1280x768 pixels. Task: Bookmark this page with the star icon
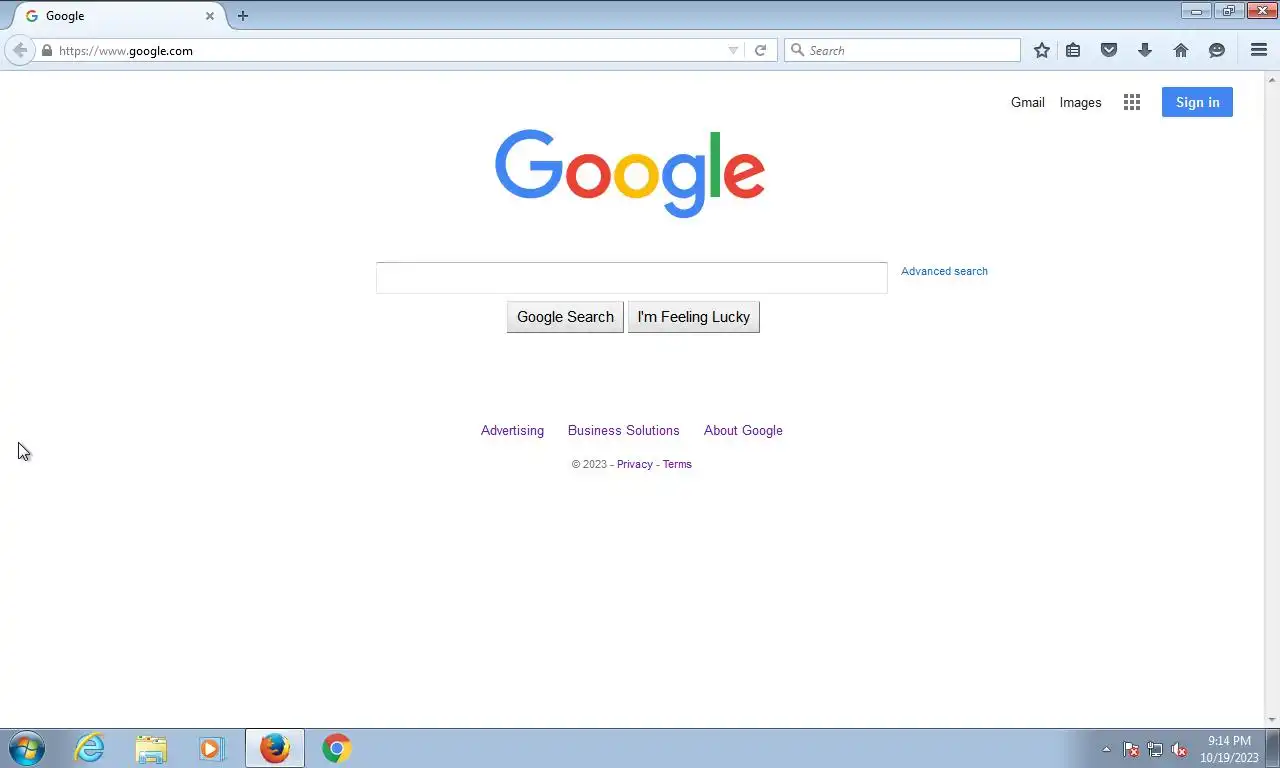[1042, 50]
